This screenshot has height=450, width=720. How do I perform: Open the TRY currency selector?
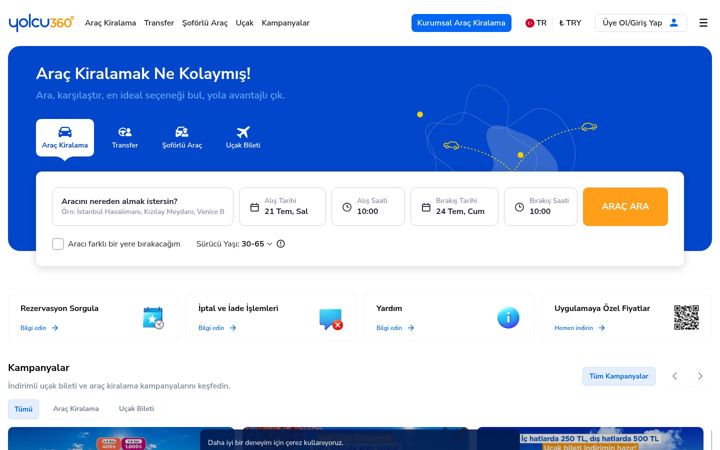570,23
